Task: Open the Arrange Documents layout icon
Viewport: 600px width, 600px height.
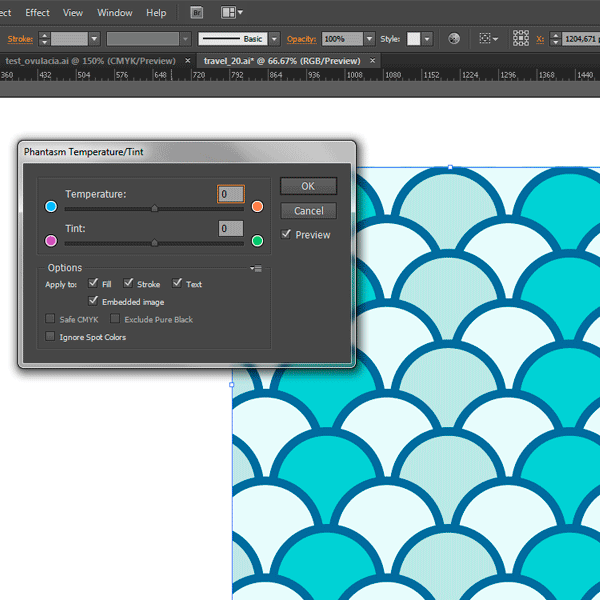Action: [228, 13]
